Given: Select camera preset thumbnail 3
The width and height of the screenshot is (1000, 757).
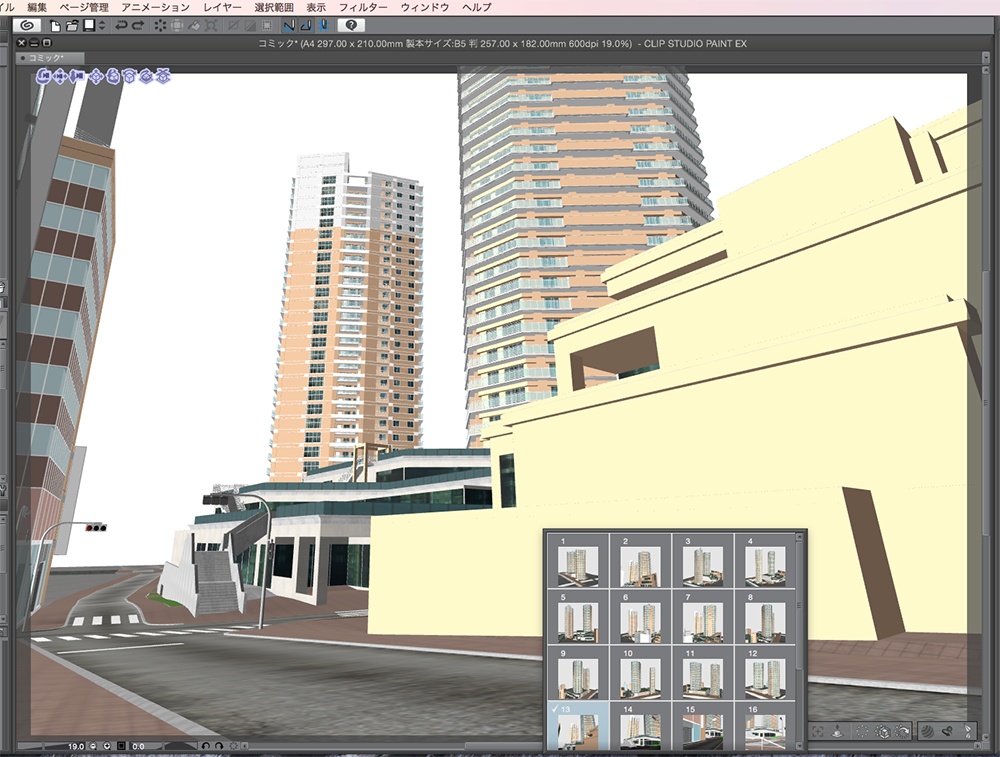Looking at the screenshot, I should (x=703, y=561).
